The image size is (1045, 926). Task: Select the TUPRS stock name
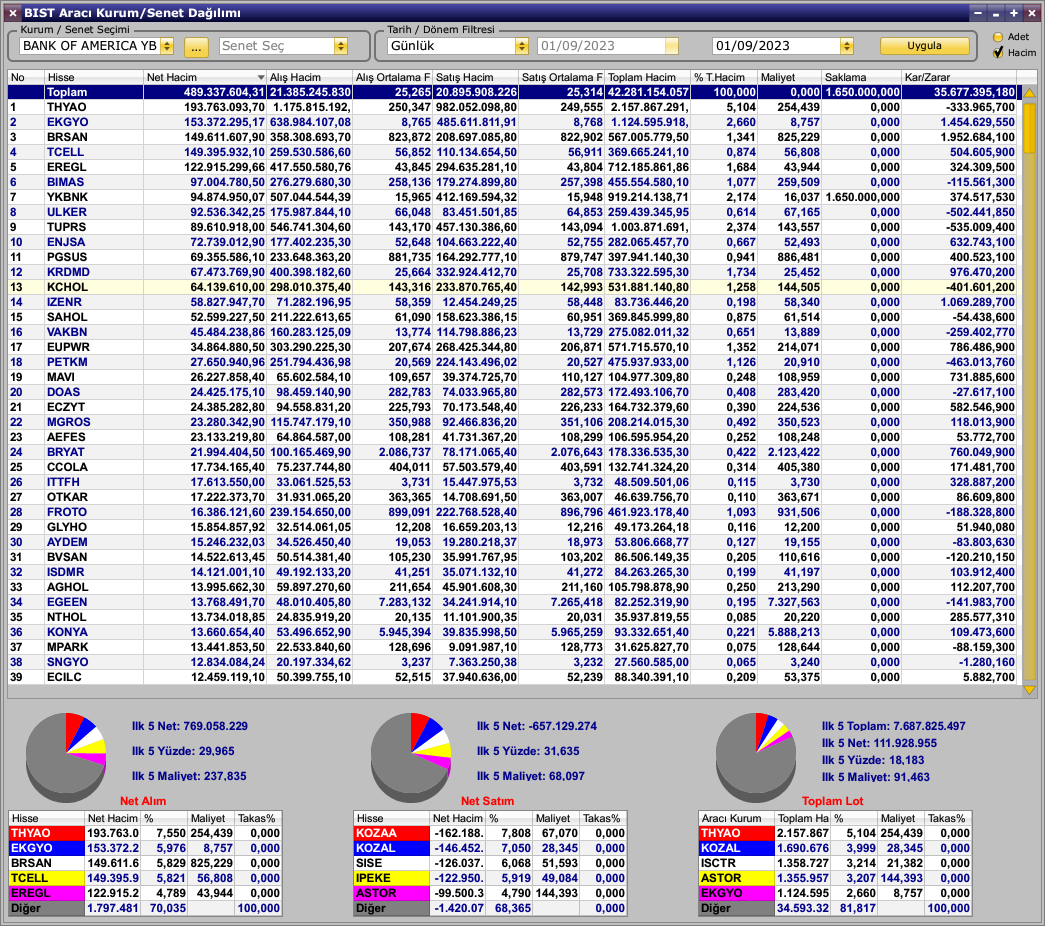(66, 227)
